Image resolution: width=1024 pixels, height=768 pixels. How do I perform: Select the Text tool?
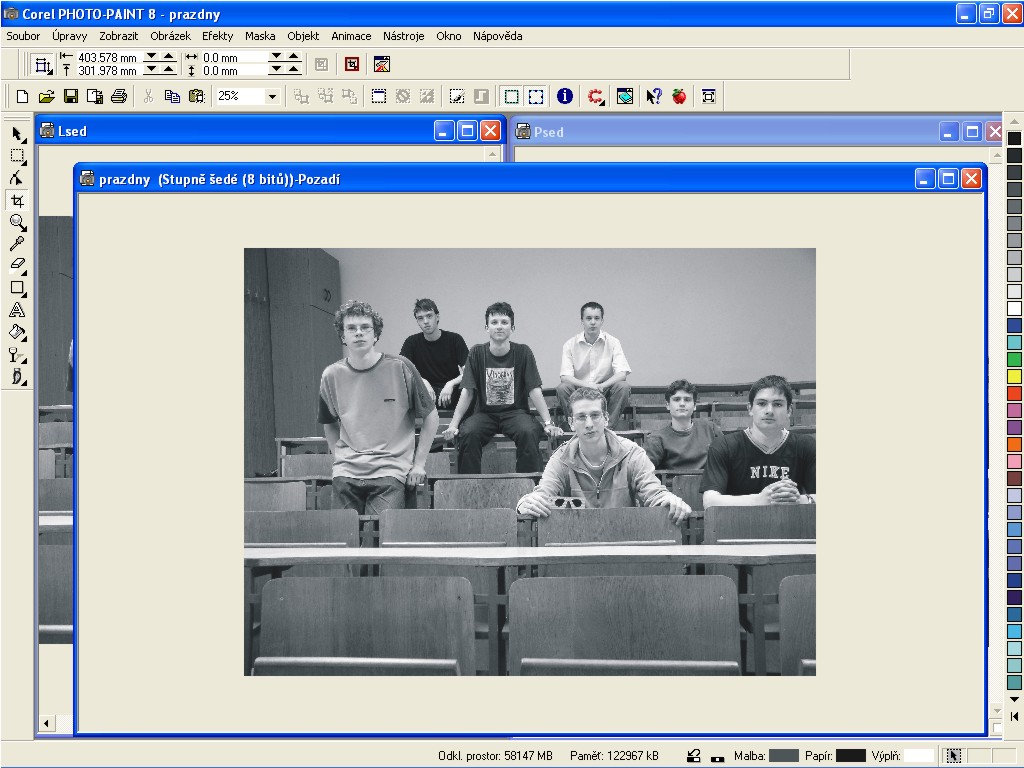point(17,310)
